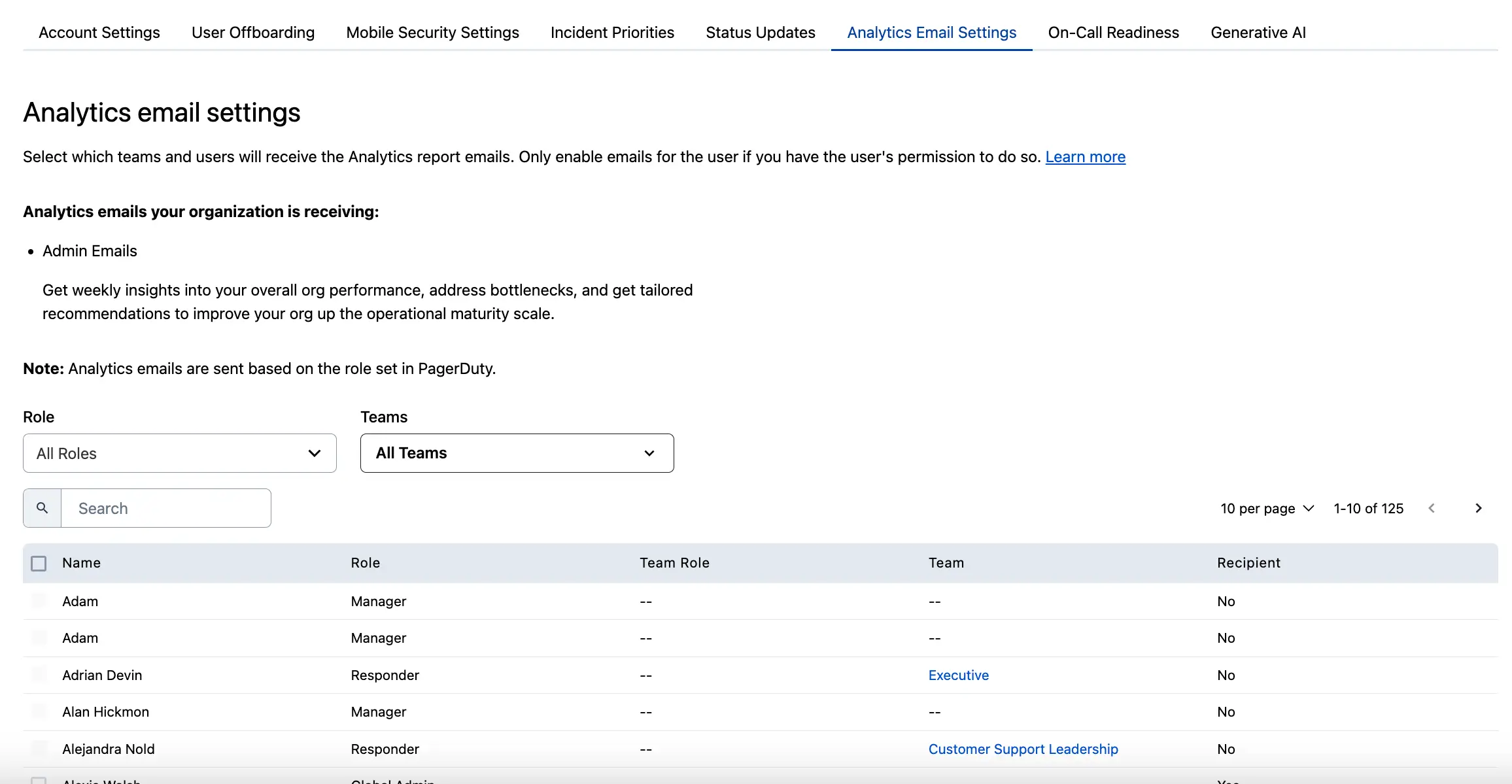
Task: Open the Learn more link
Action: [x=1085, y=157]
